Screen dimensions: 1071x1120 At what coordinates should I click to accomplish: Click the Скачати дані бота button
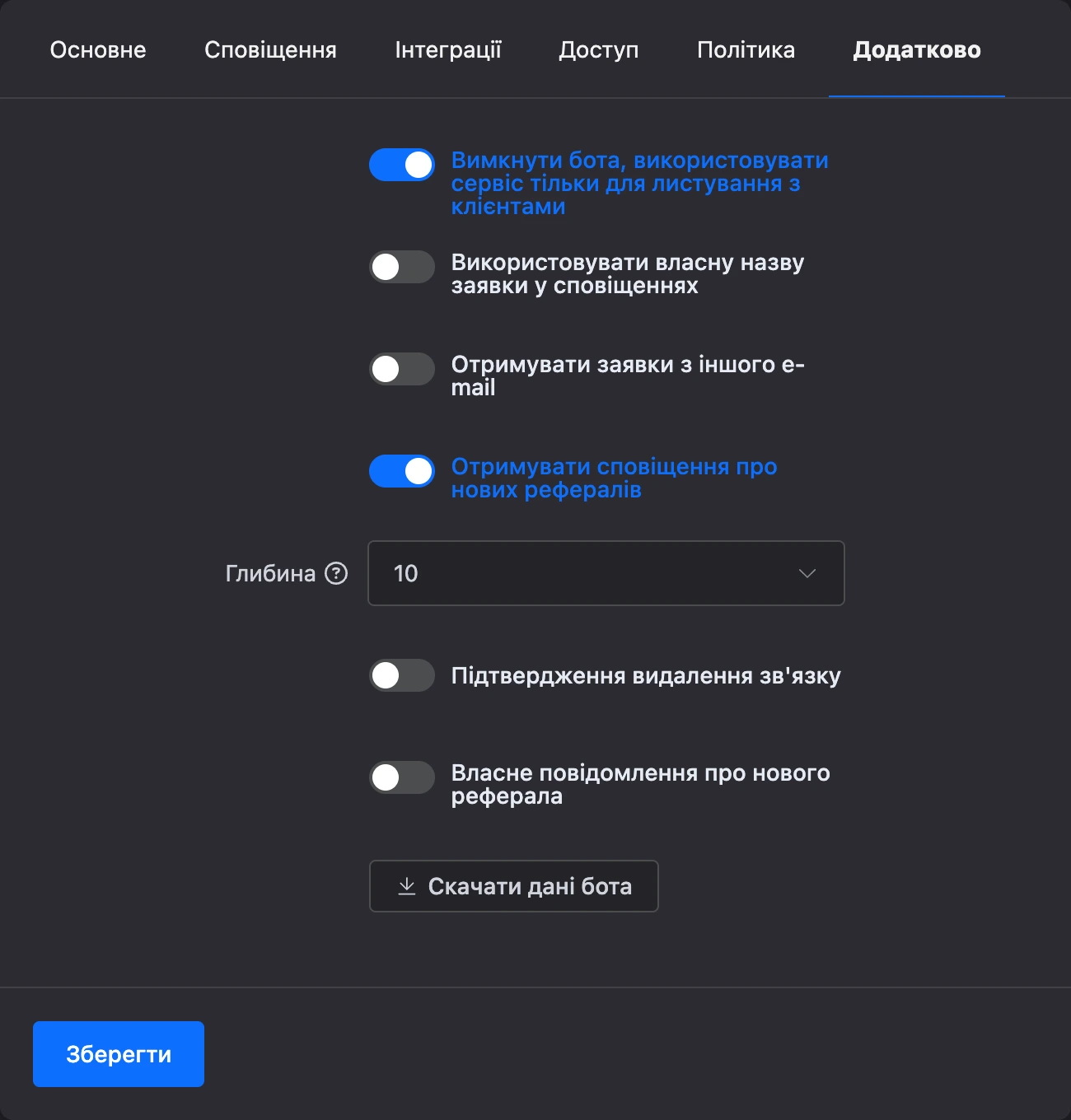[514, 886]
